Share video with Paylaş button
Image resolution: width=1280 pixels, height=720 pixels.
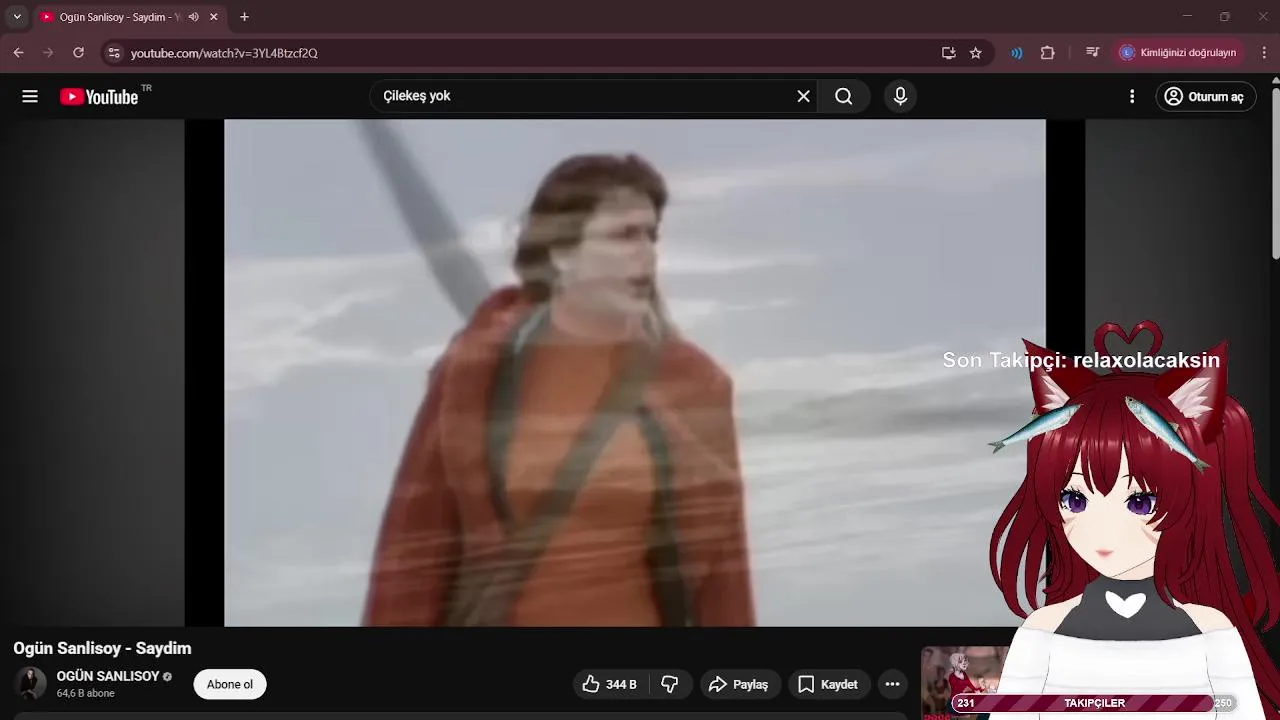coord(738,684)
